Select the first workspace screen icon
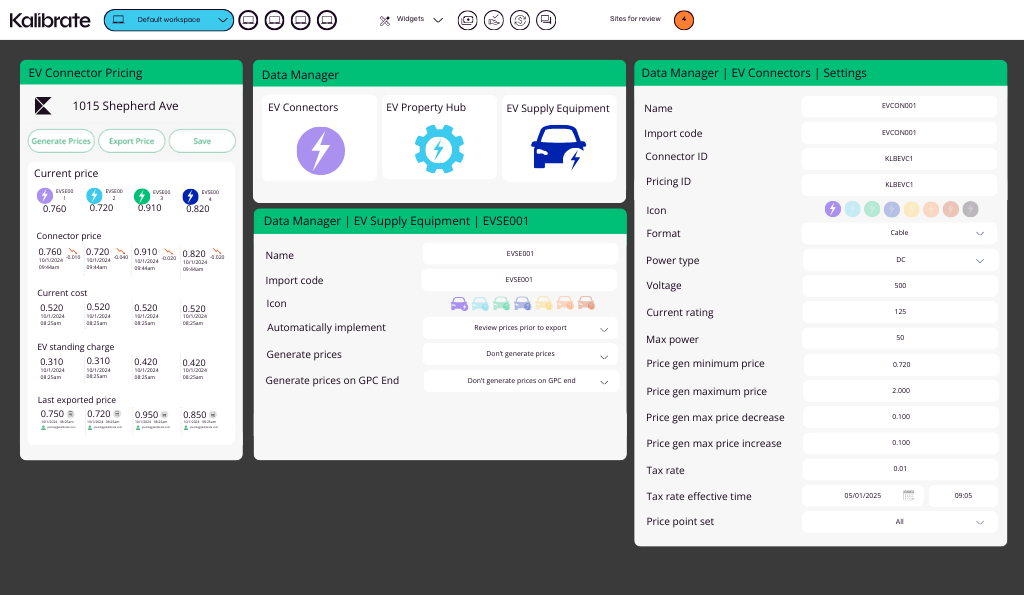1024x595 pixels. point(247,19)
